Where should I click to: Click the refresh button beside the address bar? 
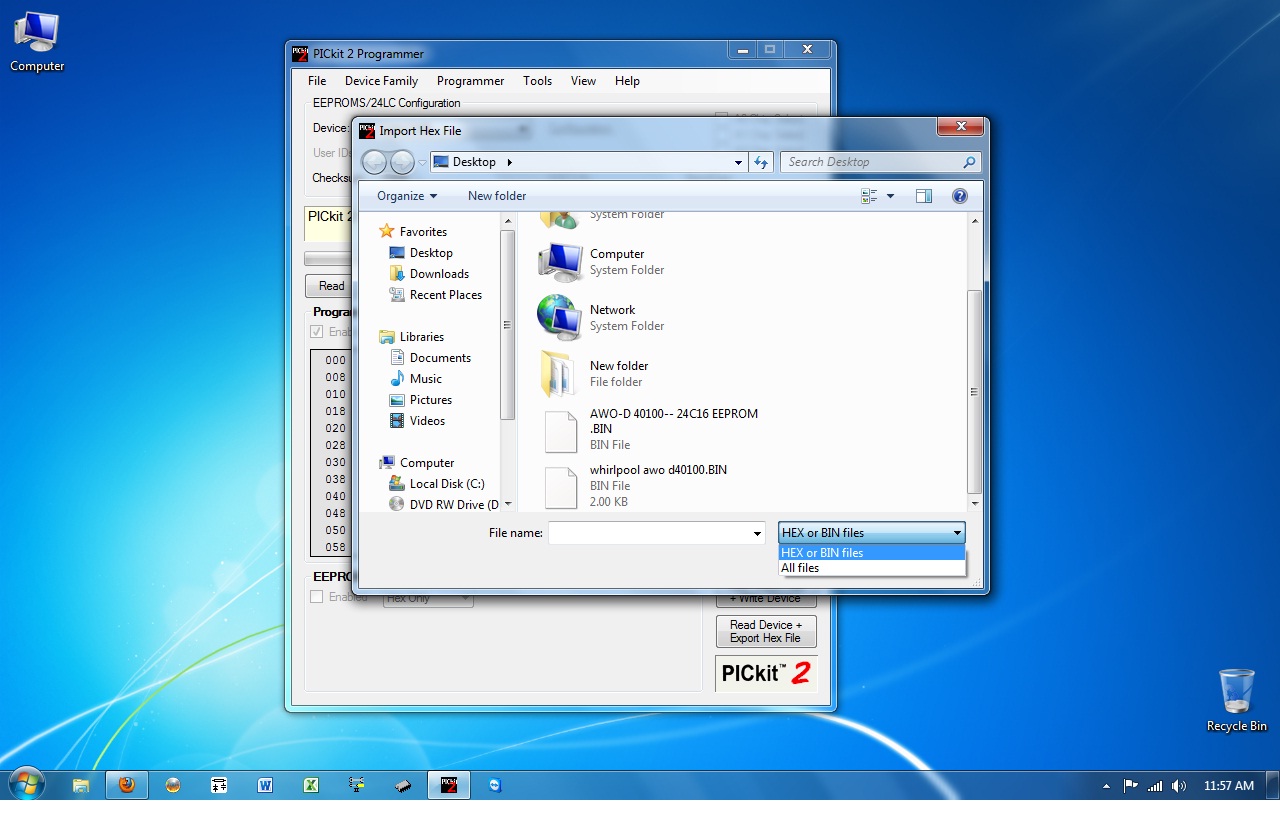click(762, 162)
